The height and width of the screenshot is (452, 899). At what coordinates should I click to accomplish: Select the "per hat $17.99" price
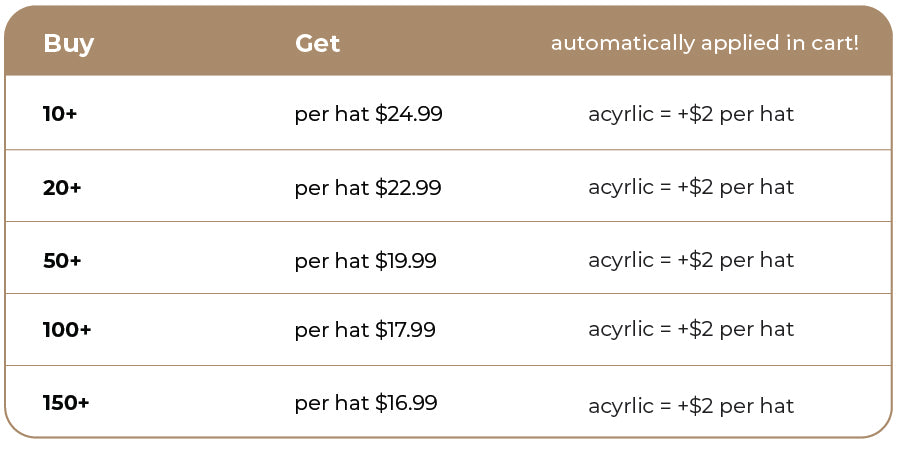(365, 329)
